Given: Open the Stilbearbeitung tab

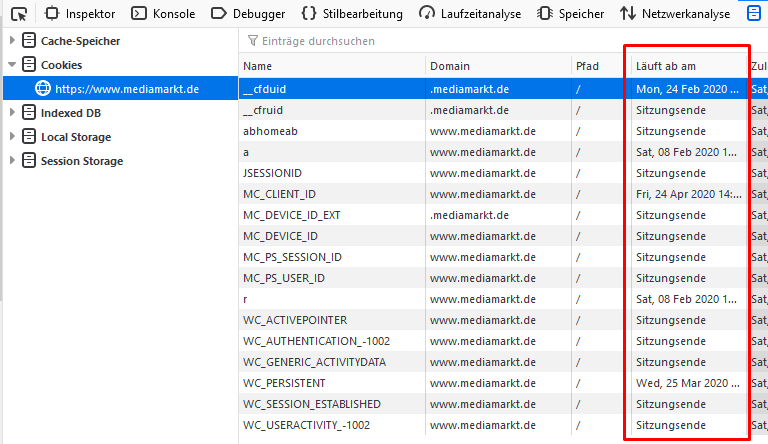Looking at the screenshot, I should click(352, 14).
